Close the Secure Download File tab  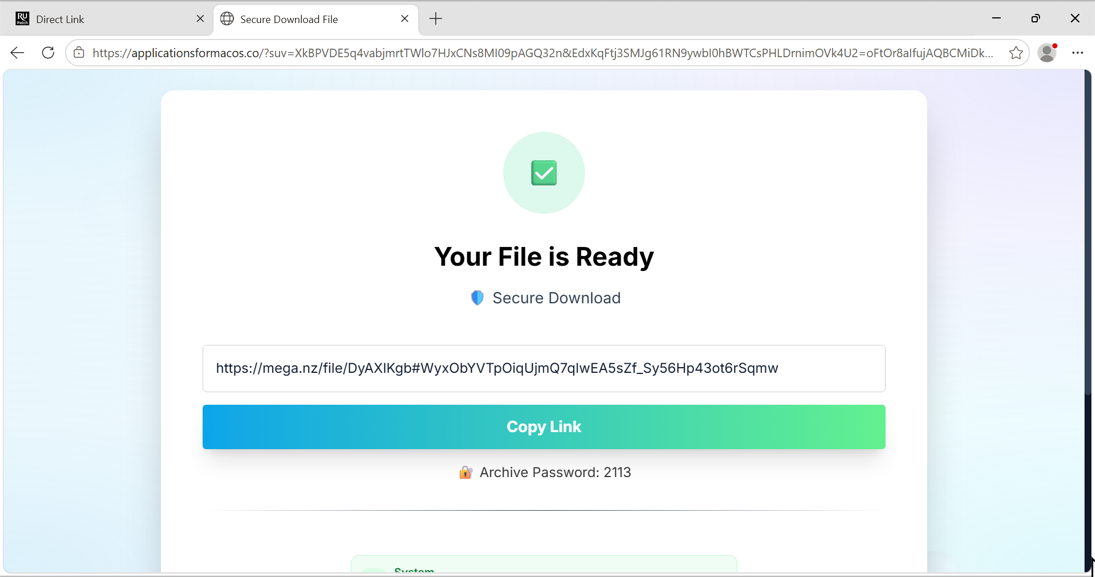pos(404,19)
